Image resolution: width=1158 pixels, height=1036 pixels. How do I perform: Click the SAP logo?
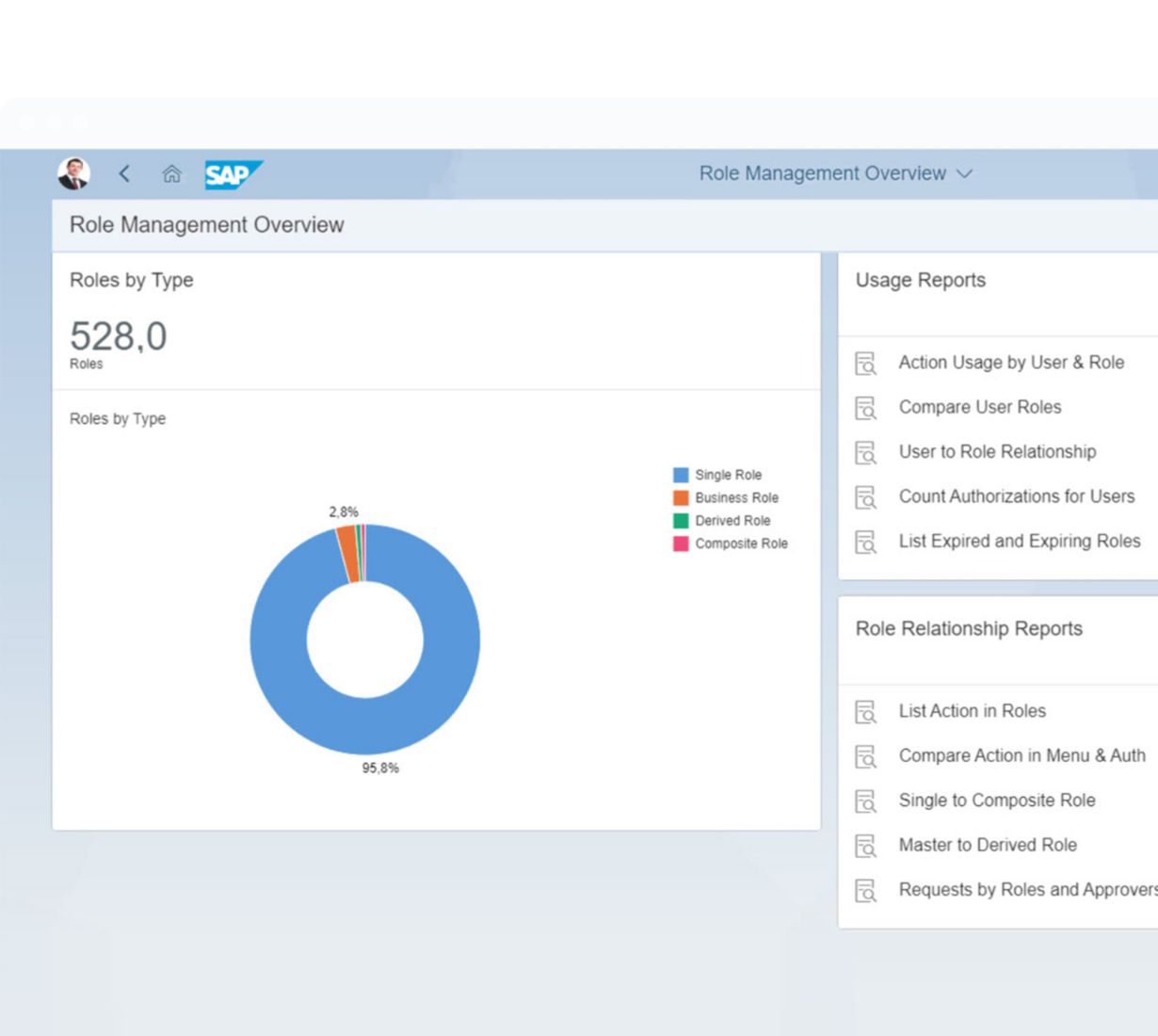point(233,174)
